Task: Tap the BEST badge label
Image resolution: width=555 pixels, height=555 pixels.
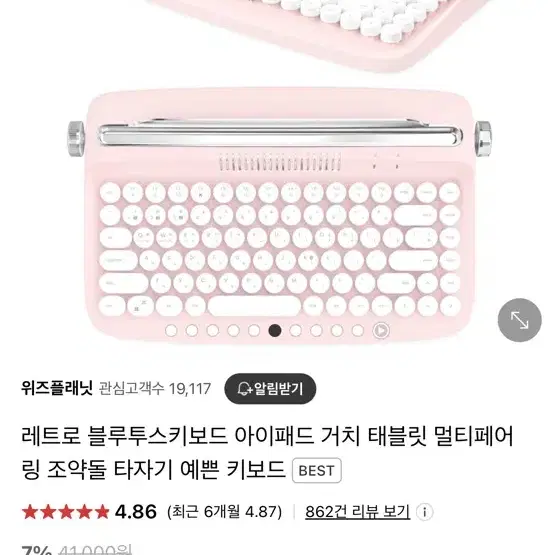Action: (316, 470)
